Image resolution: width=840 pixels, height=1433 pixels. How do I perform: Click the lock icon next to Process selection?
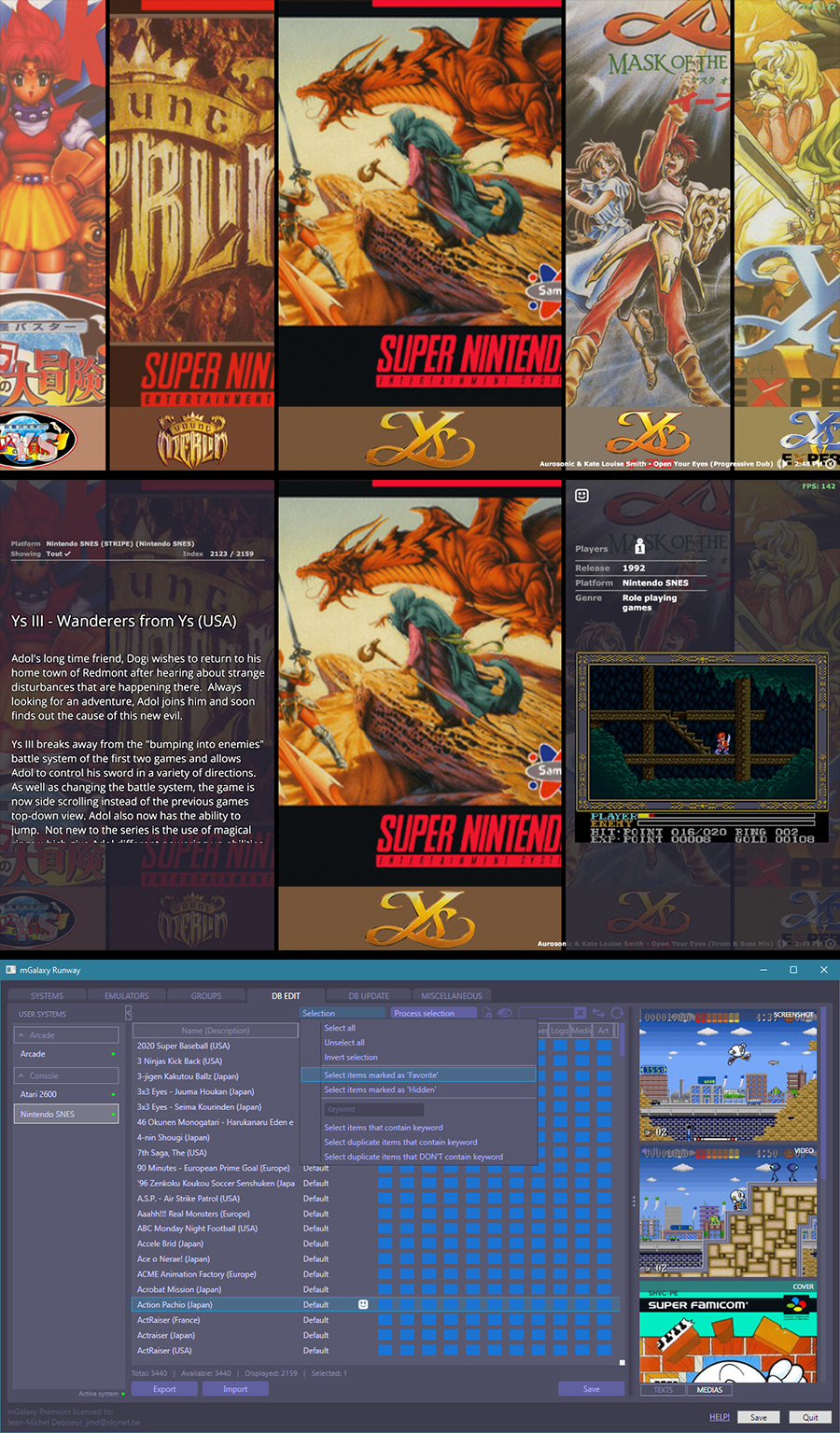488,1013
